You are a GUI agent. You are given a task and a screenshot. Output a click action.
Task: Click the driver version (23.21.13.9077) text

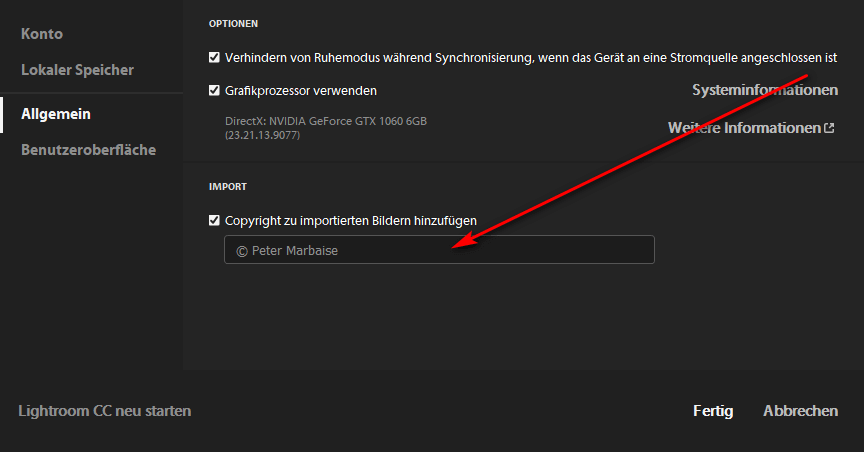tap(262, 135)
